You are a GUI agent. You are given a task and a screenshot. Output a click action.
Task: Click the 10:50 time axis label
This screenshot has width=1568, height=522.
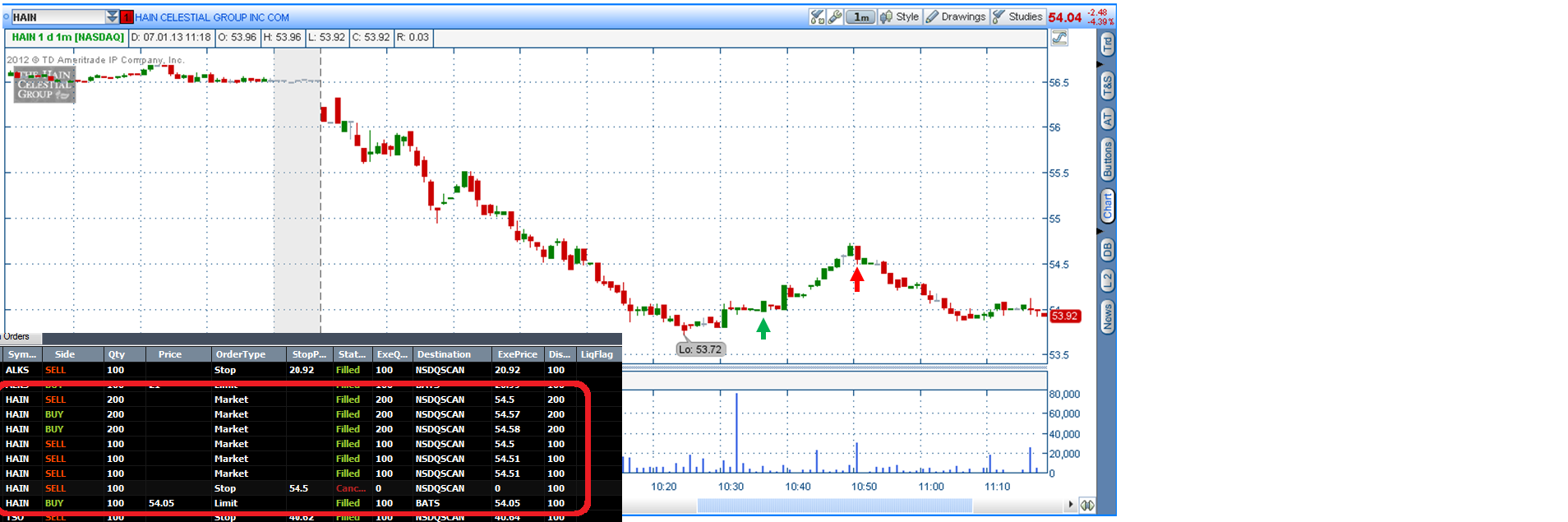(x=864, y=487)
